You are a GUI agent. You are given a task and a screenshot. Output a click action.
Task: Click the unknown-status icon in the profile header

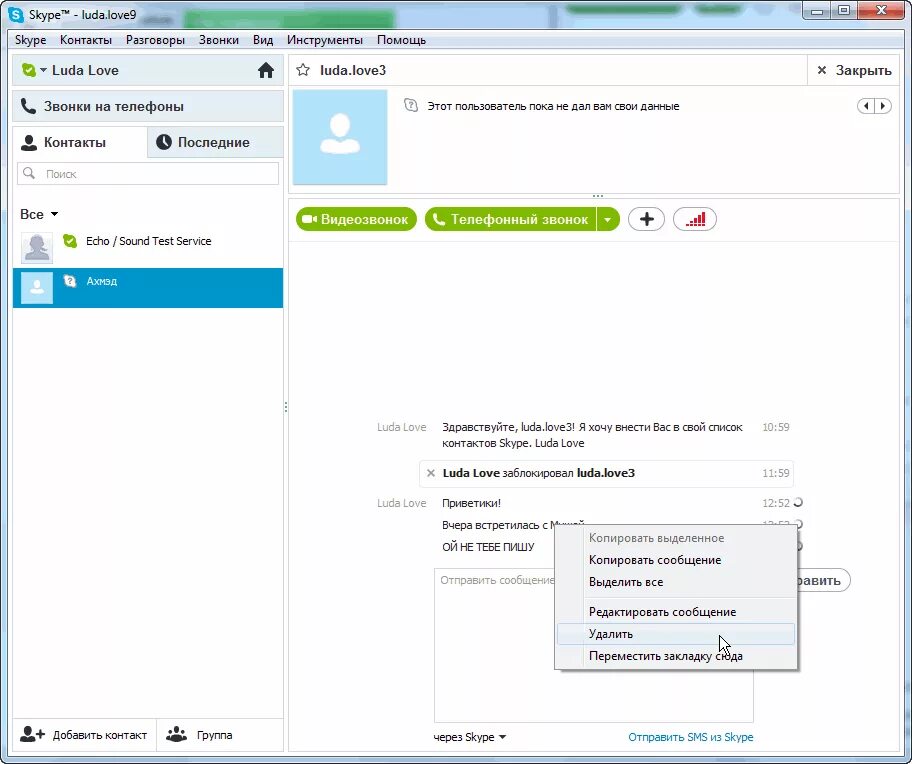pos(411,106)
